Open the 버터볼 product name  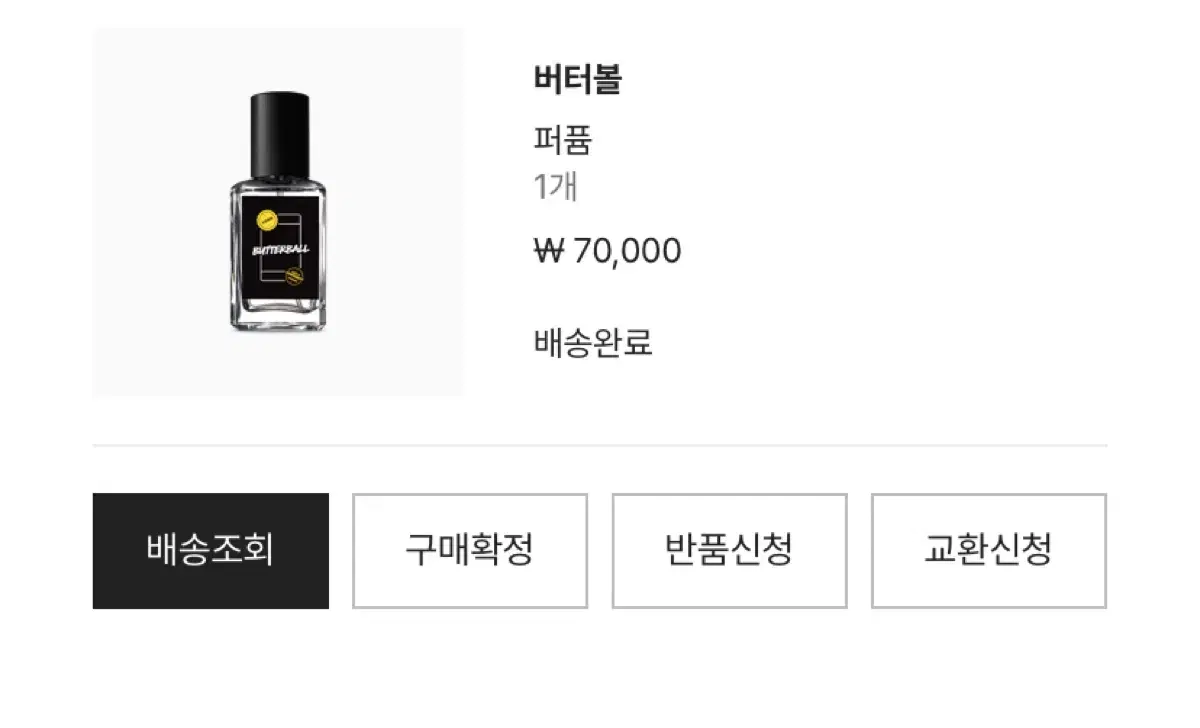coord(578,79)
